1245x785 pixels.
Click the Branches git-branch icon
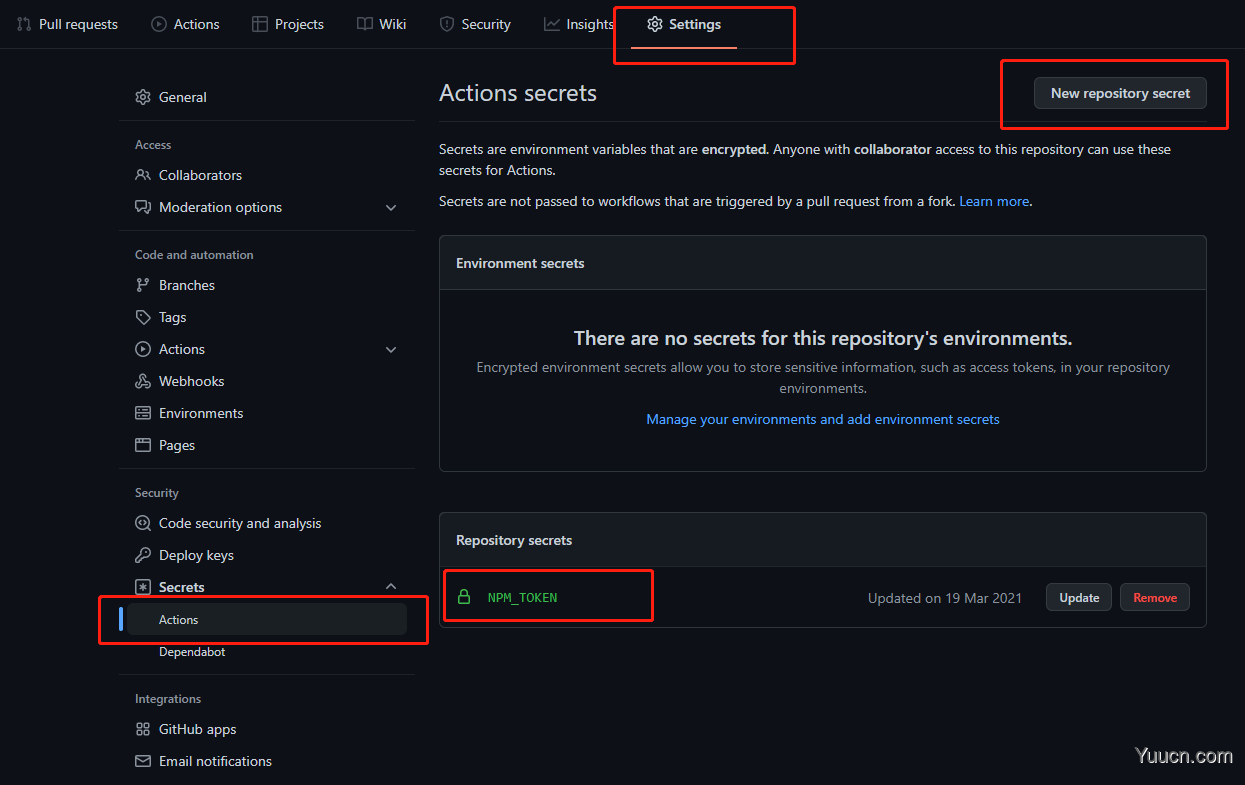tap(143, 285)
